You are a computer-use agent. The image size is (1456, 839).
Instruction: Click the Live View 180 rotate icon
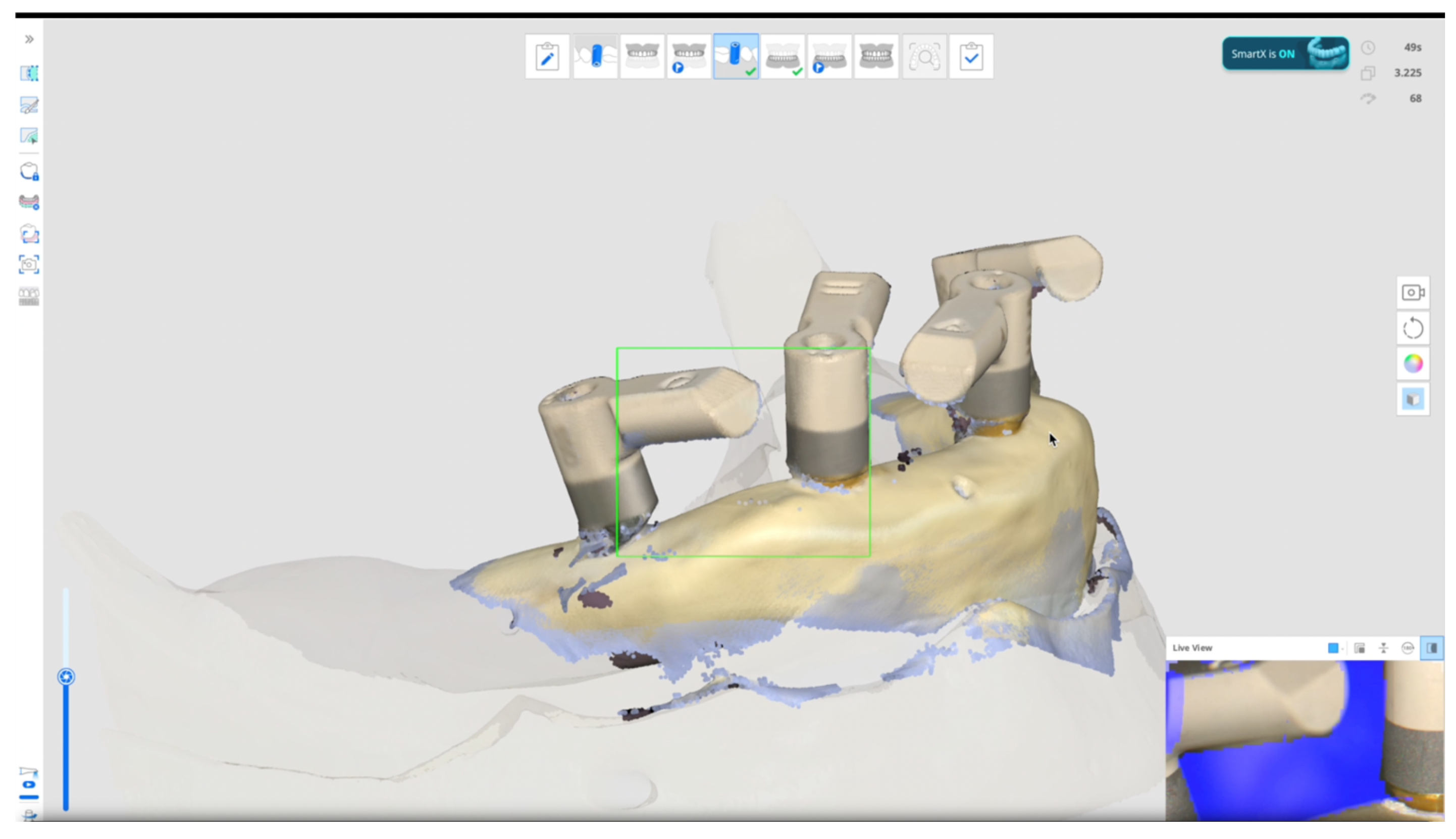1407,648
